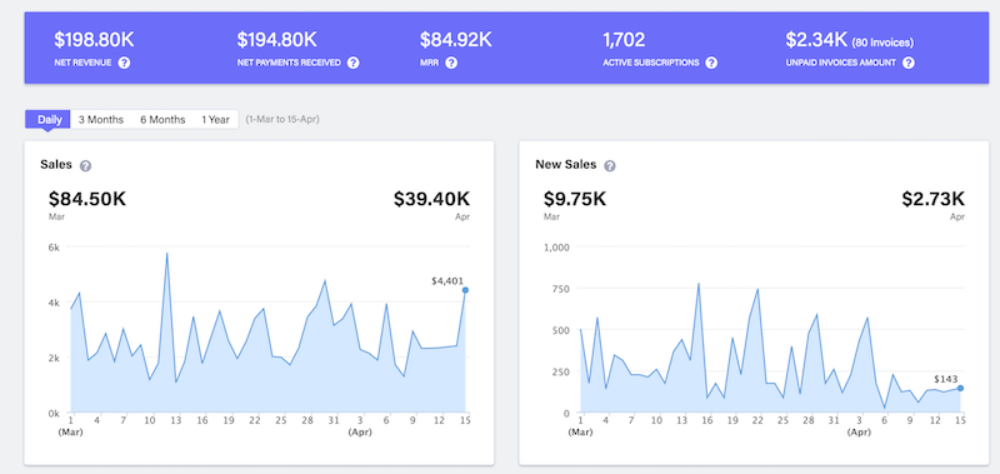Open the Sales chart help icon
This screenshot has width=1000, height=474.
coord(85,166)
